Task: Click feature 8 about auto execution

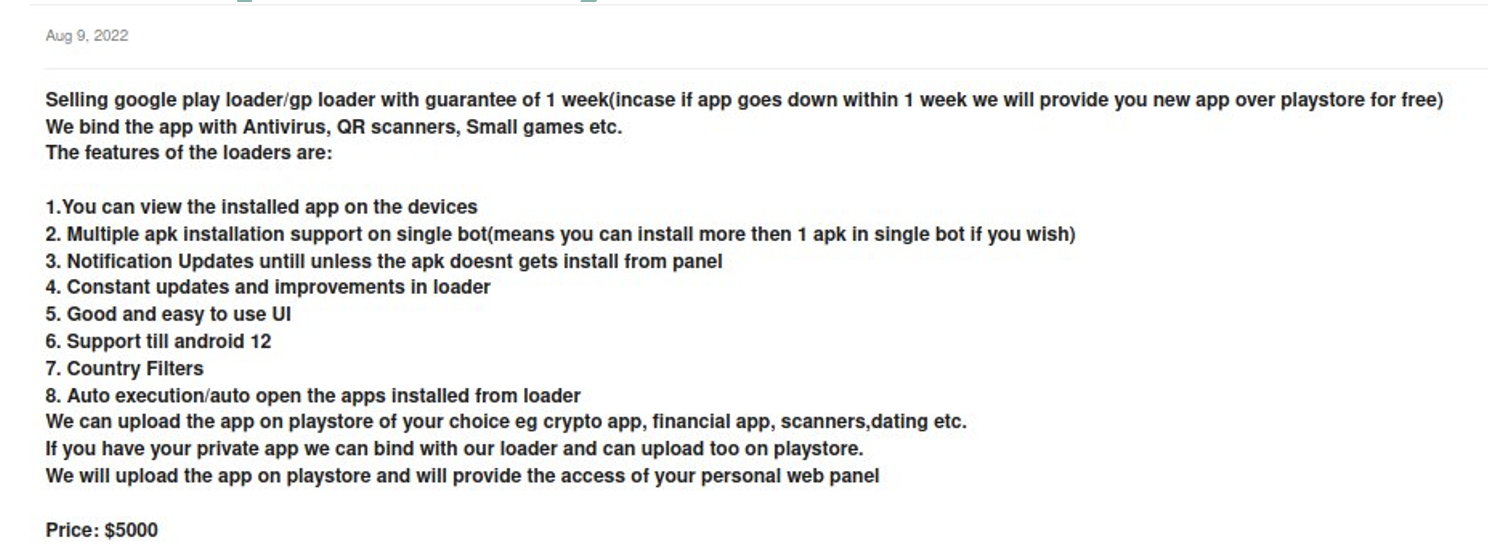Action: 313,396
